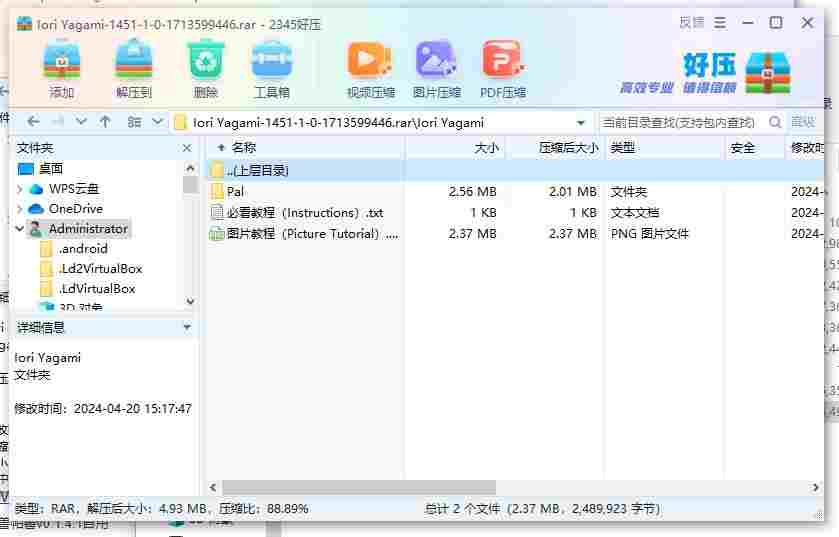Open the 工具箱 (Toolbox) icon
Viewport: 839px width, 537px height.
click(272, 70)
